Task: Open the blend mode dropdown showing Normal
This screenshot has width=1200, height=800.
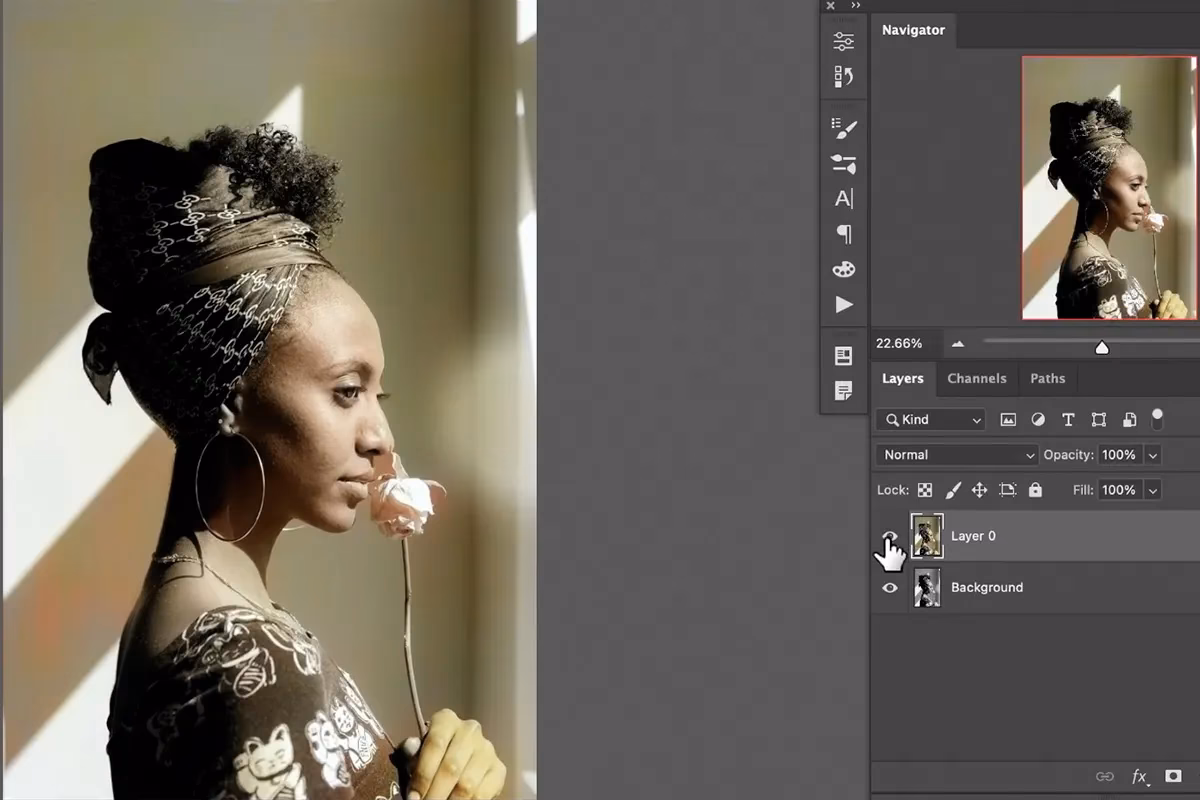Action: coord(955,454)
